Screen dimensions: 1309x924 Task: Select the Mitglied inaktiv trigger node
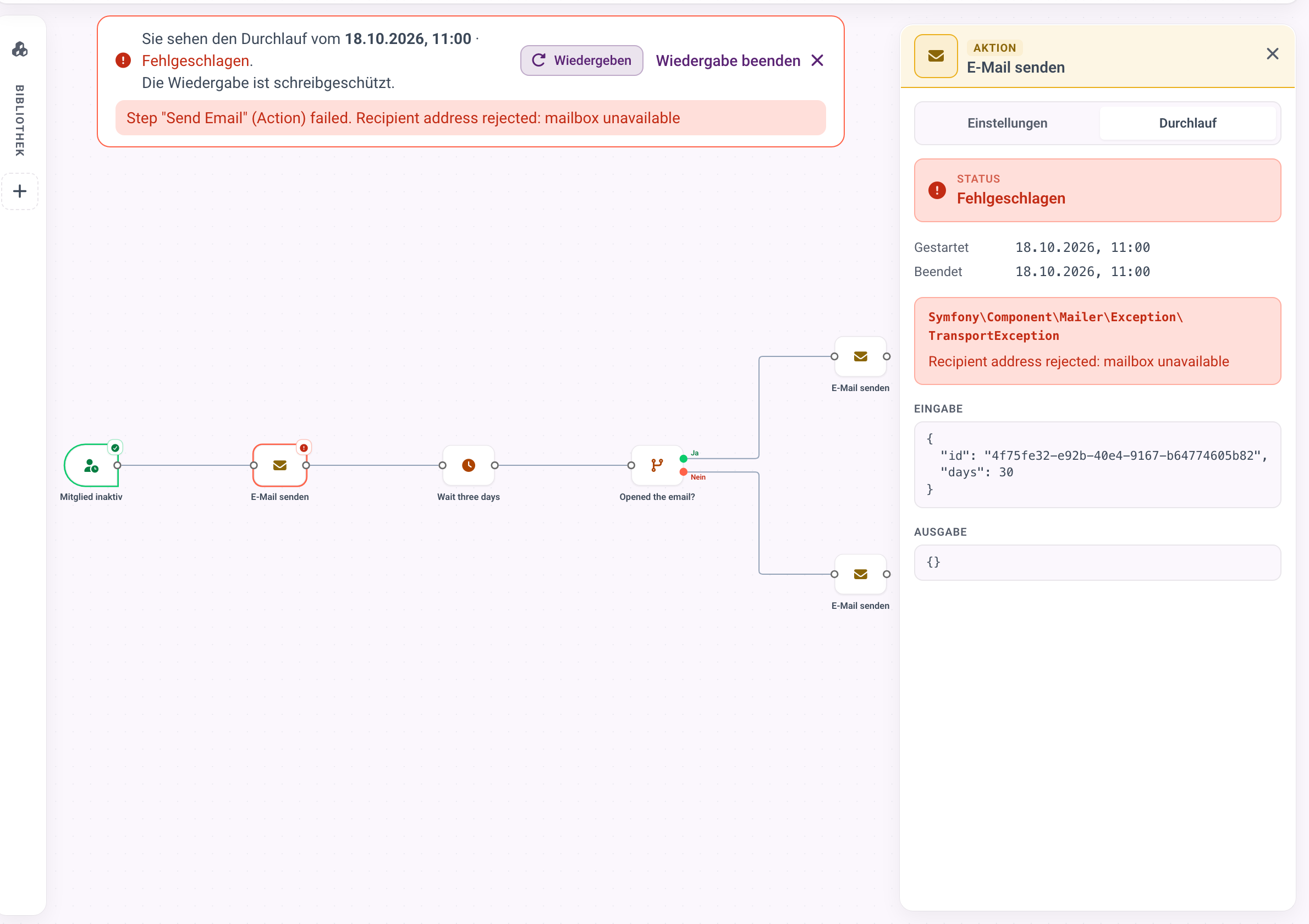tap(91, 465)
